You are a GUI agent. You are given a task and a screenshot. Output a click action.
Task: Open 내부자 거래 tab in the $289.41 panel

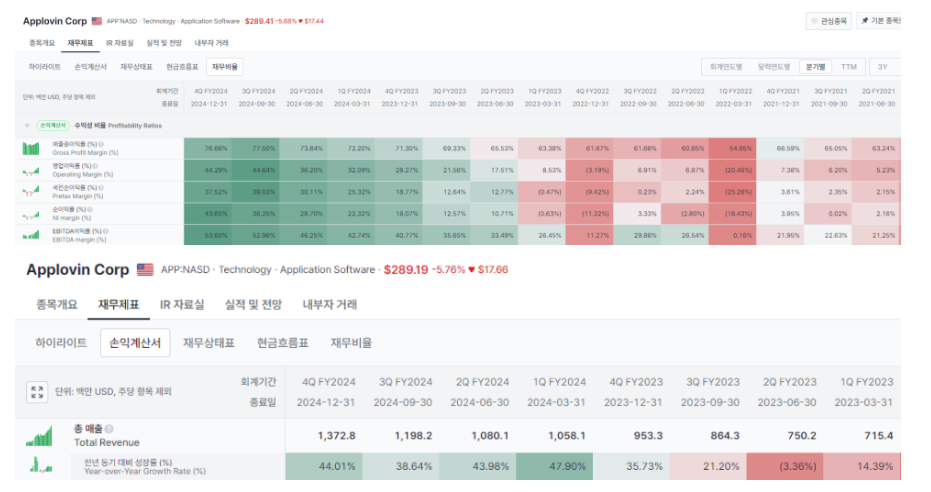click(x=211, y=43)
